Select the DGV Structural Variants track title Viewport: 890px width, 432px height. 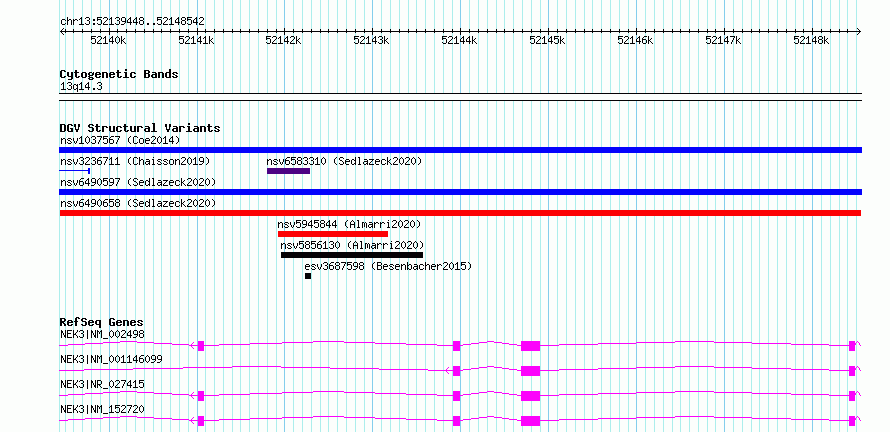[140, 128]
